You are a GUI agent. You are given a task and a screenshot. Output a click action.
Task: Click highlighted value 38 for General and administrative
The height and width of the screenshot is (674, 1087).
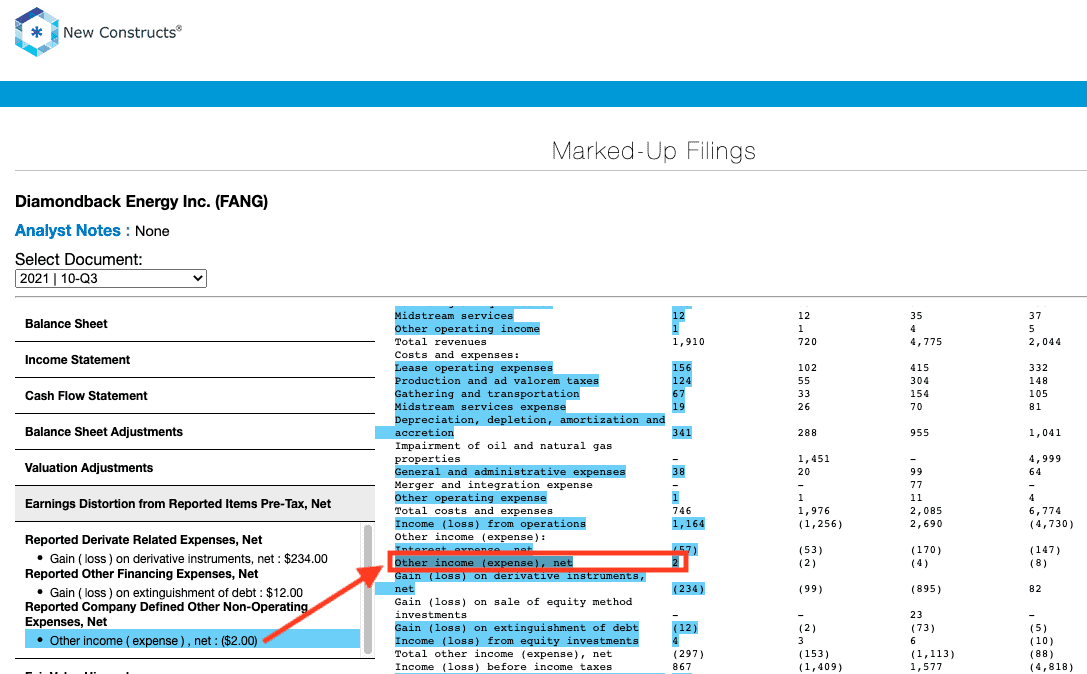679,472
